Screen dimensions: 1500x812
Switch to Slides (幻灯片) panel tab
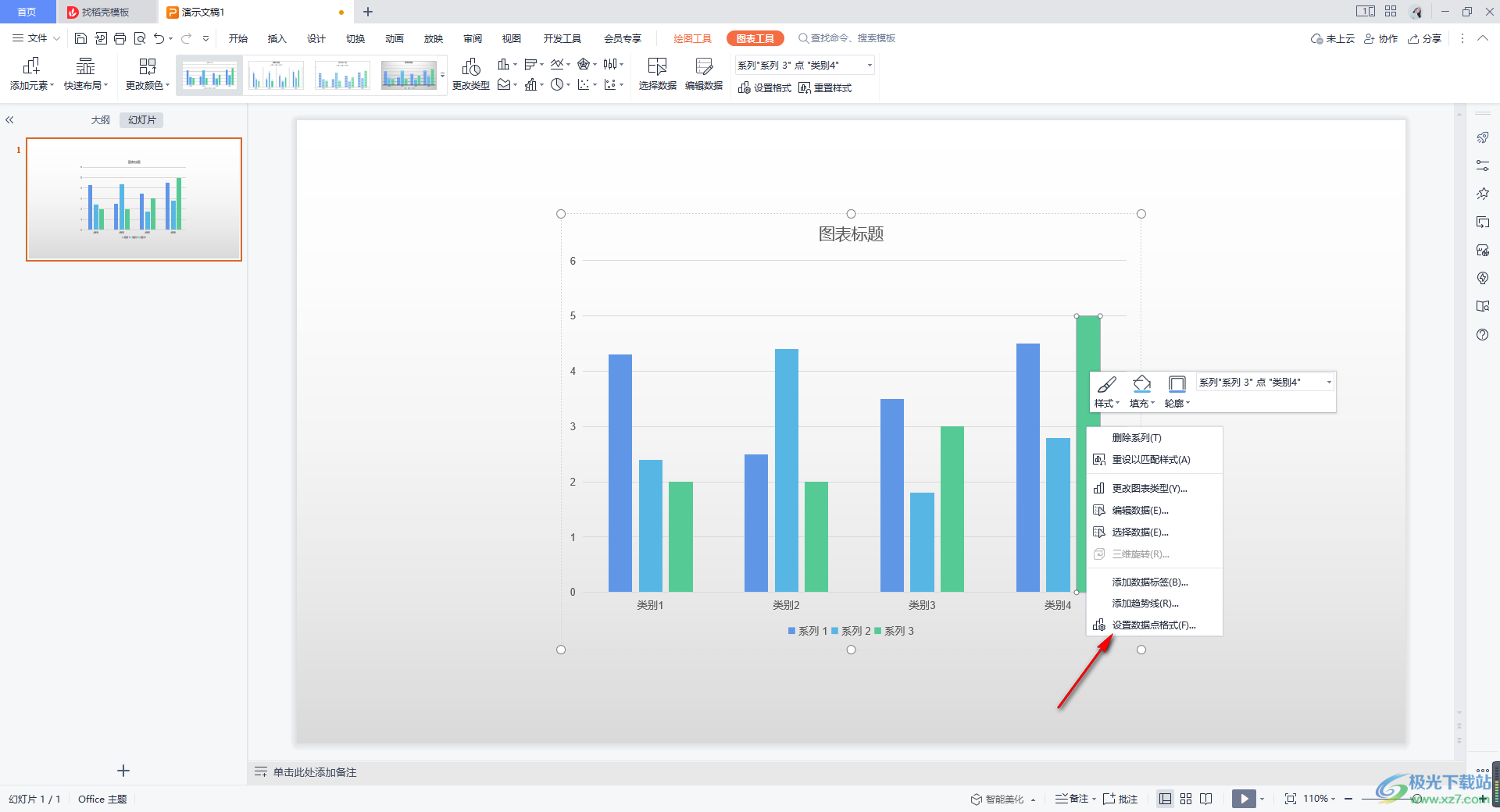[x=141, y=120]
